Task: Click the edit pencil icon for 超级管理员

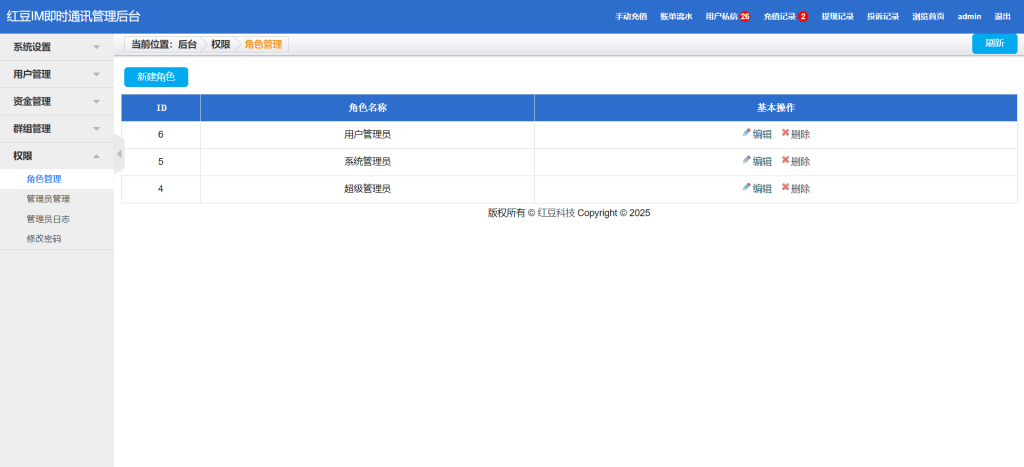Action: pos(746,187)
